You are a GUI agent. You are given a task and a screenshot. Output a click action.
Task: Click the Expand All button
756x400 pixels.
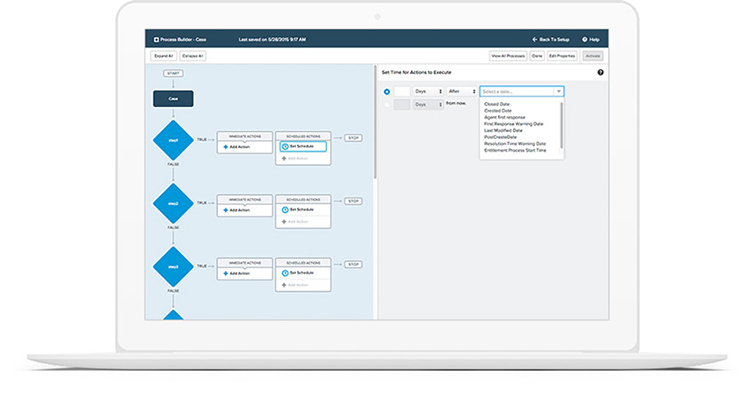point(162,56)
